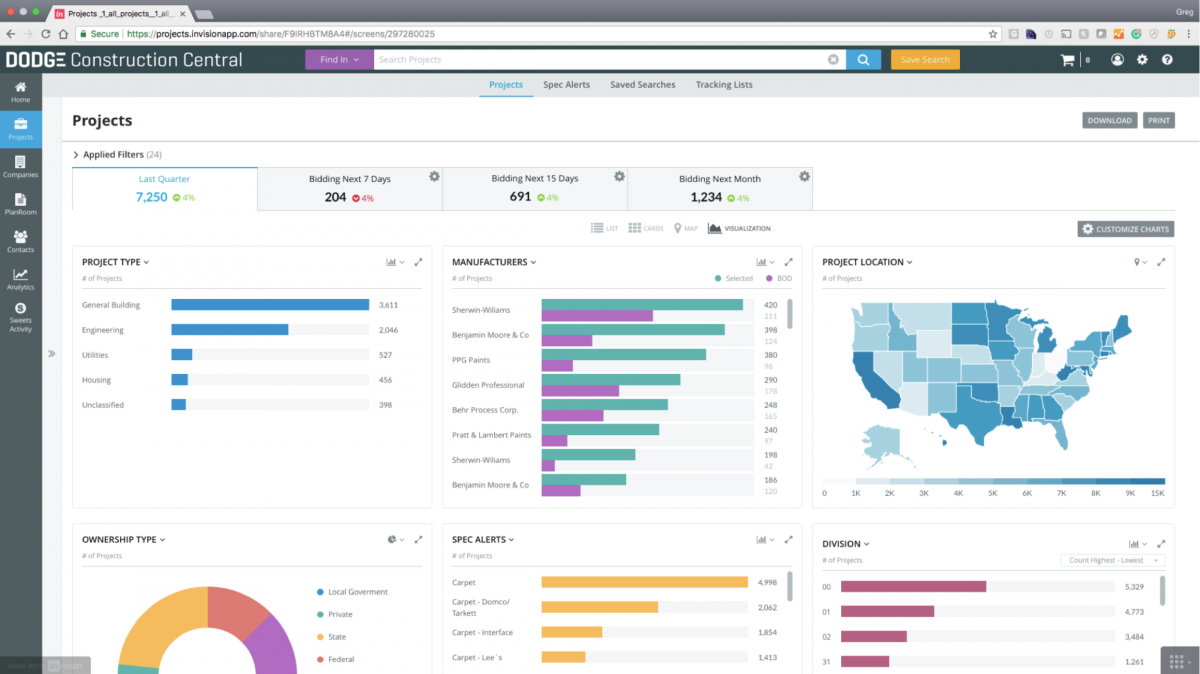Click the Download button
The width and height of the screenshot is (1200, 674).
coord(1109,119)
